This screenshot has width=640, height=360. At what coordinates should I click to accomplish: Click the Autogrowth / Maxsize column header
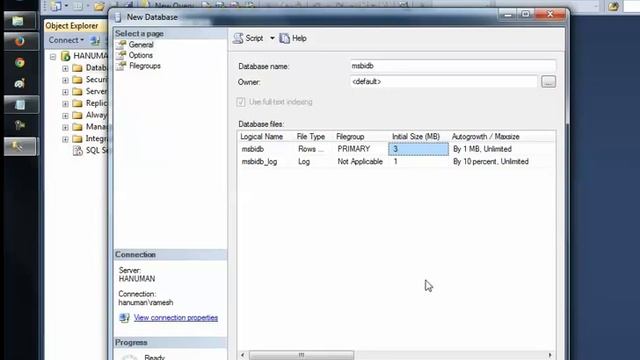pyautogui.click(x=486, y=137)
